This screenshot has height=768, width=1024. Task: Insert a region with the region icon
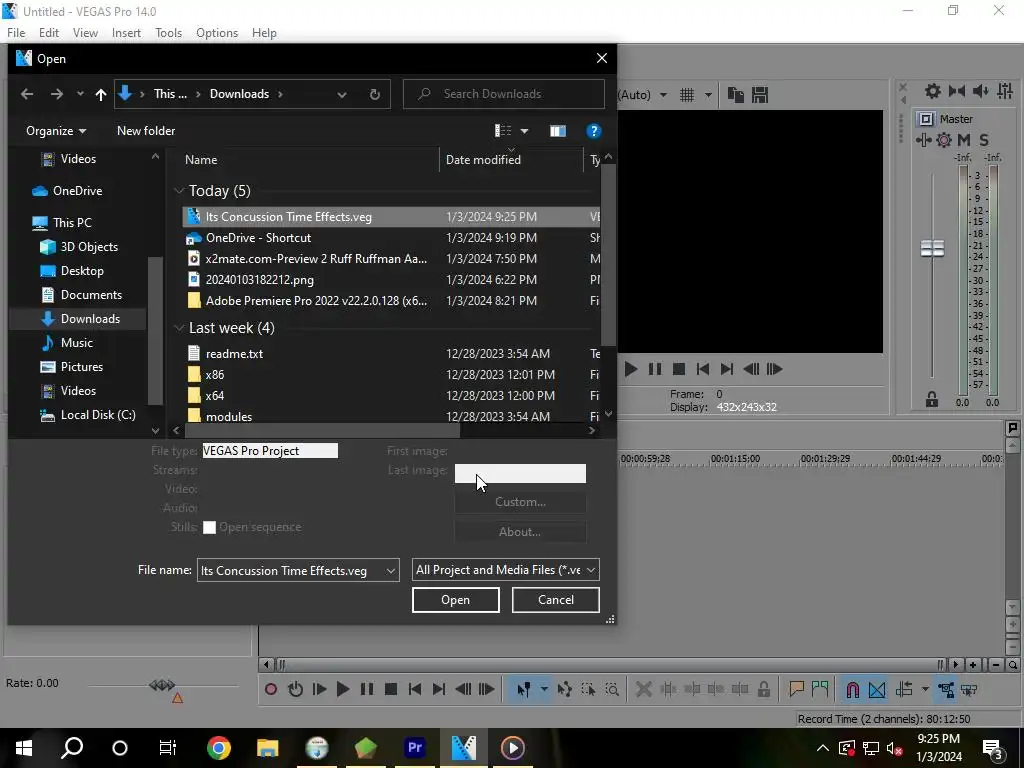click(820, 689)
